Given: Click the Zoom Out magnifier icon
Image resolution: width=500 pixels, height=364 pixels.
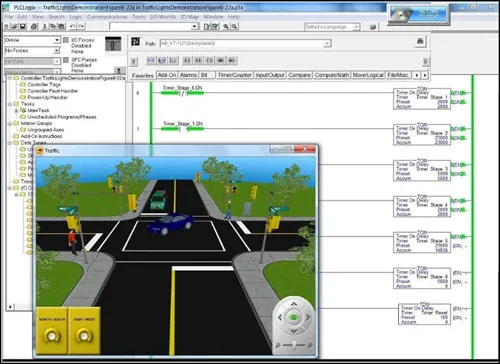Looking at the screenshot, I should pos(234,26).
